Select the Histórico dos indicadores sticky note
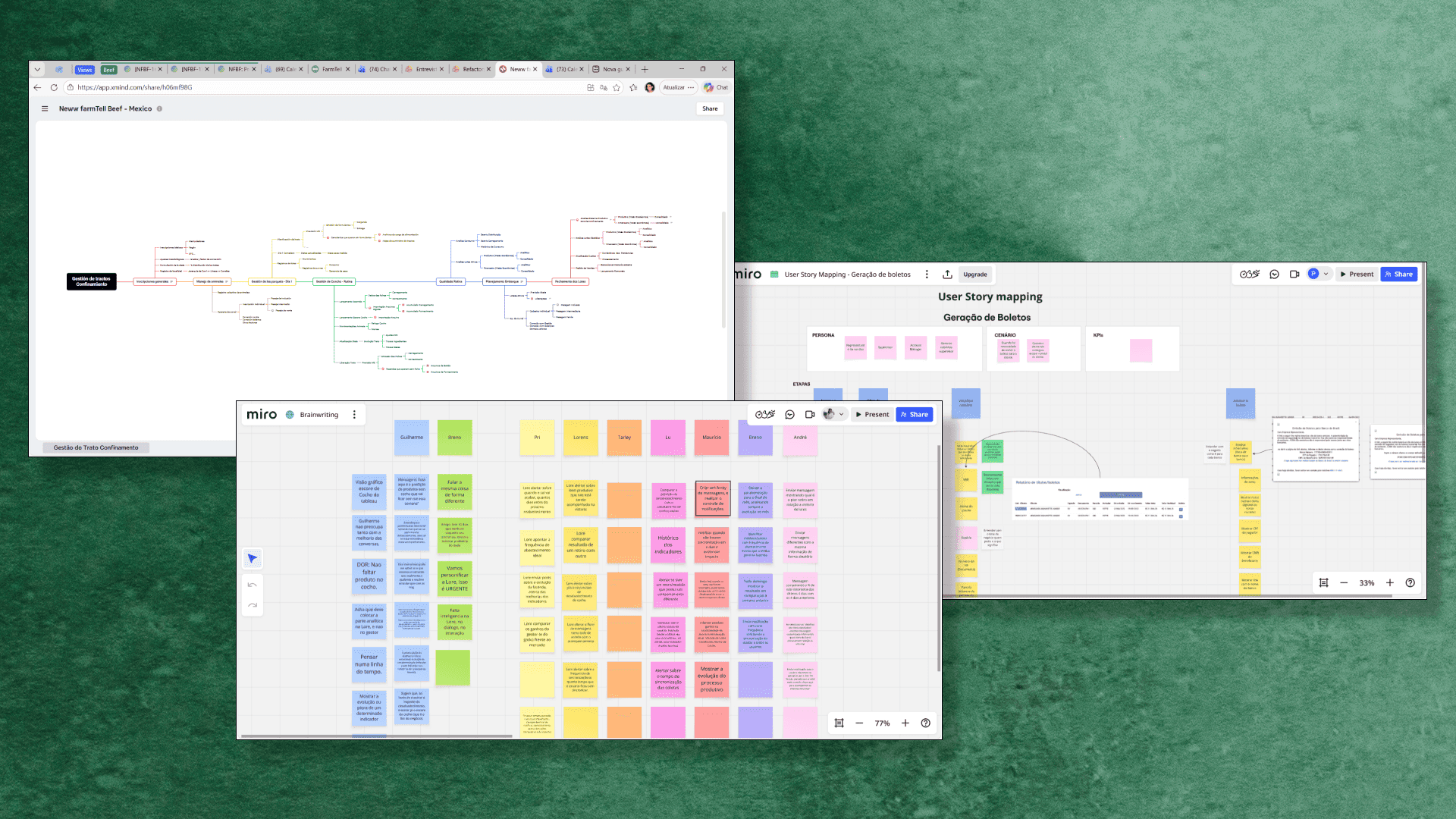 point(668,544)
